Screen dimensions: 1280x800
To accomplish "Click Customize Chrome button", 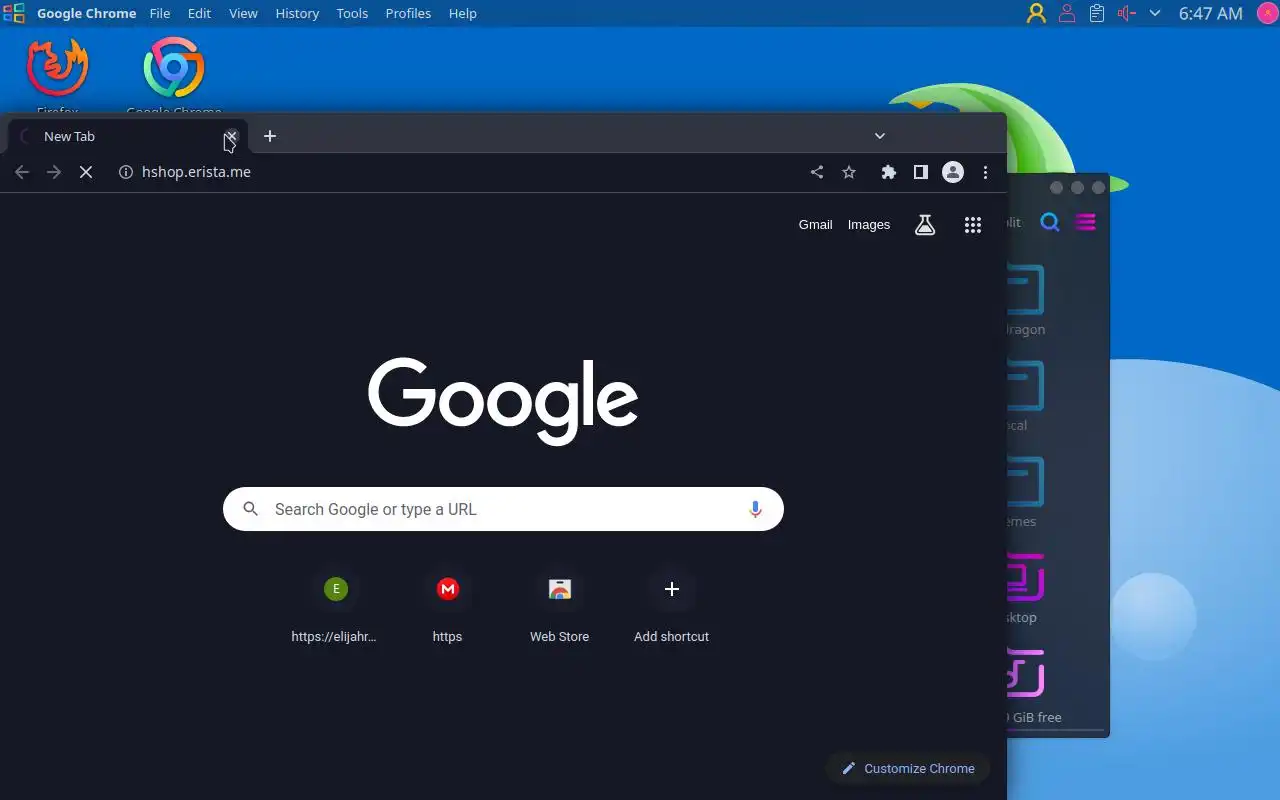I will (908, 768).
